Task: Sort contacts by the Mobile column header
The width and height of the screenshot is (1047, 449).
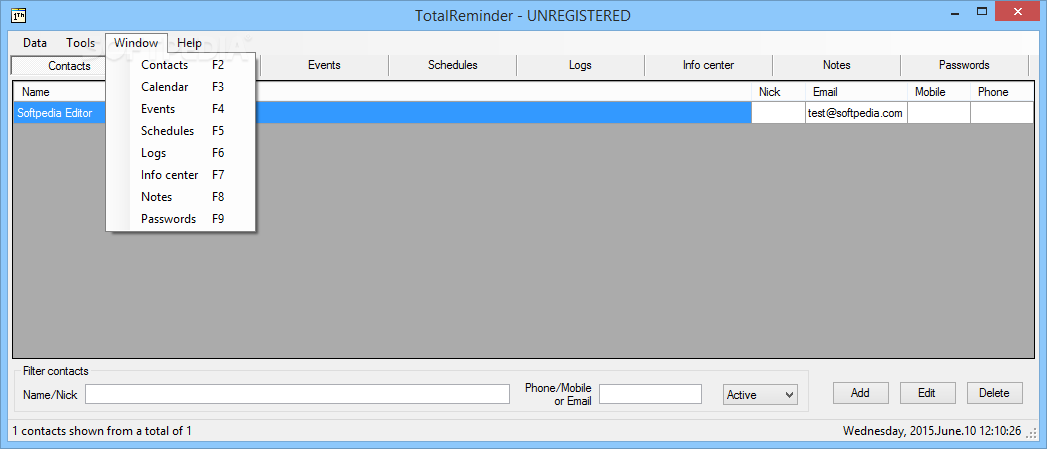Action: (x=939, y=92)
